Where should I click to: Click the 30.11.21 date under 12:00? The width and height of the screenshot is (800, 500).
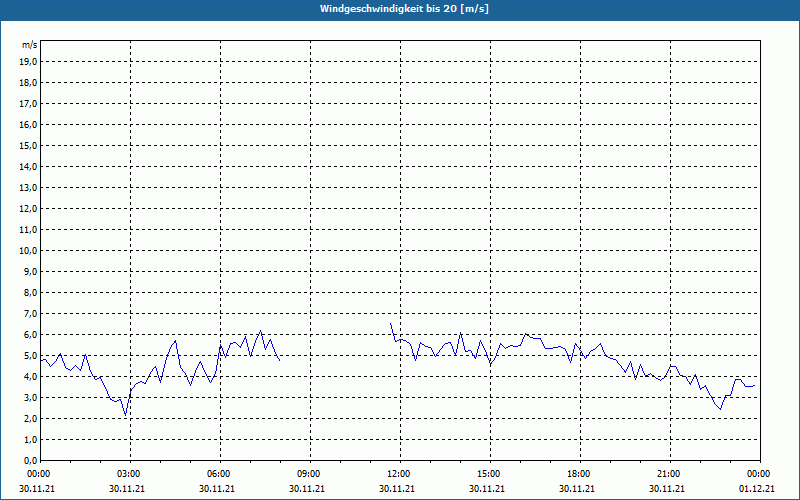(397, 488)
